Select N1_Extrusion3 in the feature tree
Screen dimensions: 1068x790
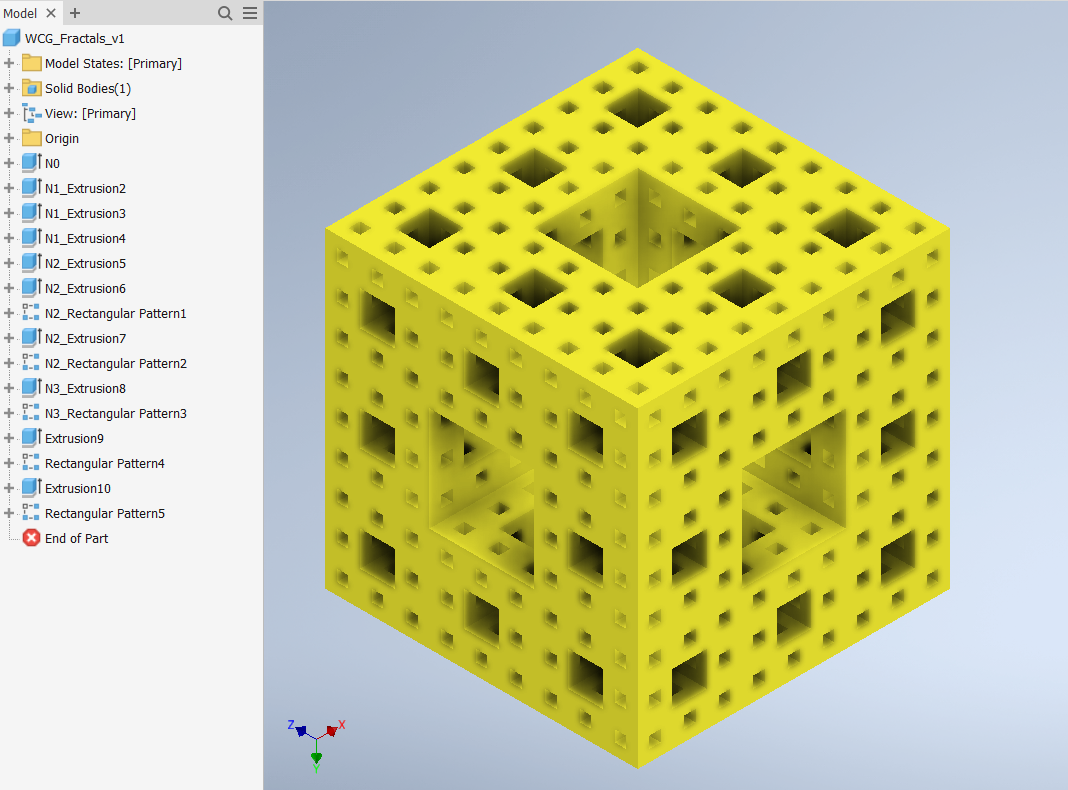tap(85, 213)
